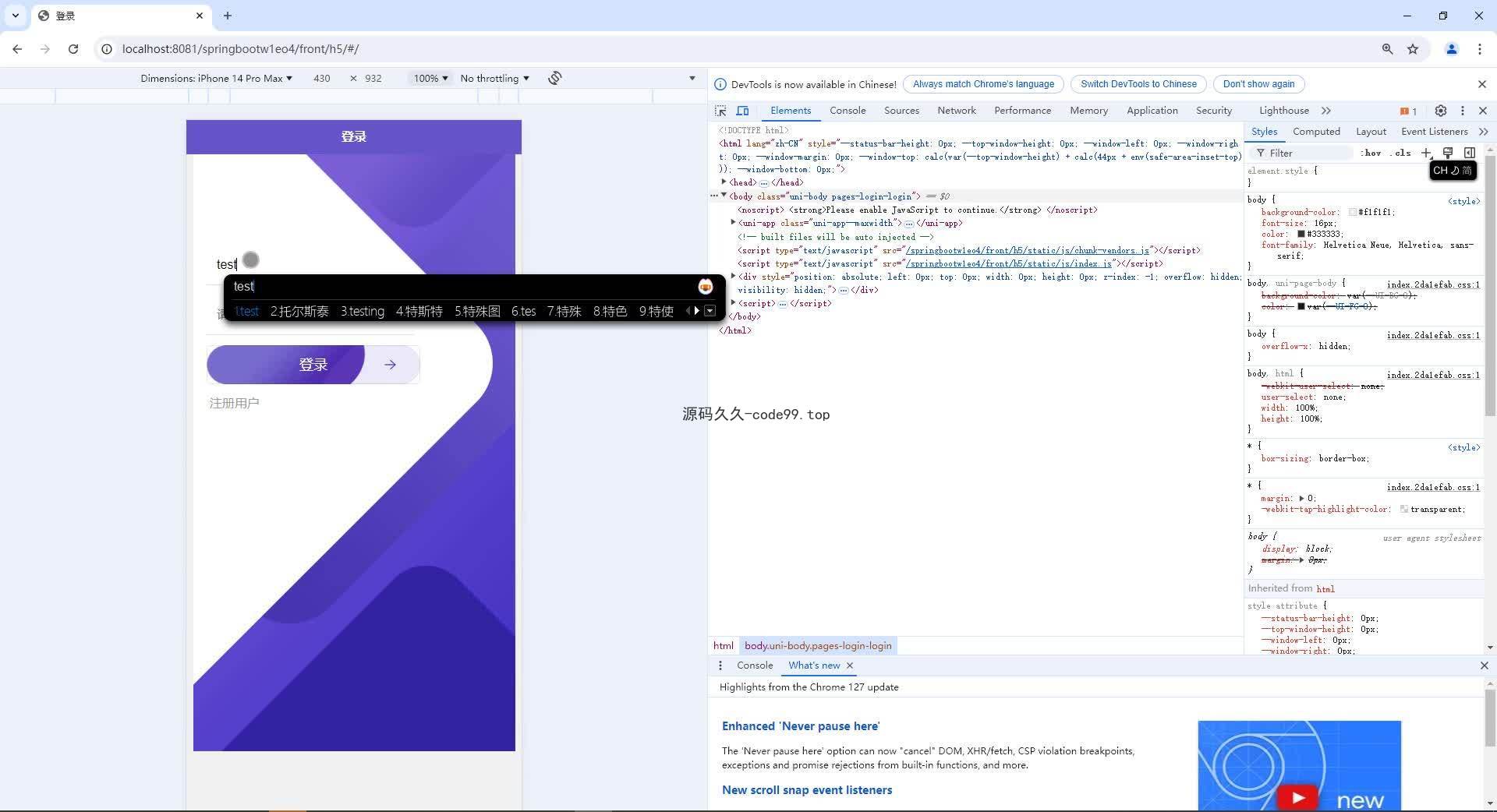The image size is (1497, 812).
Task: Go to next IME candidates page
Action: pos(696,311)
